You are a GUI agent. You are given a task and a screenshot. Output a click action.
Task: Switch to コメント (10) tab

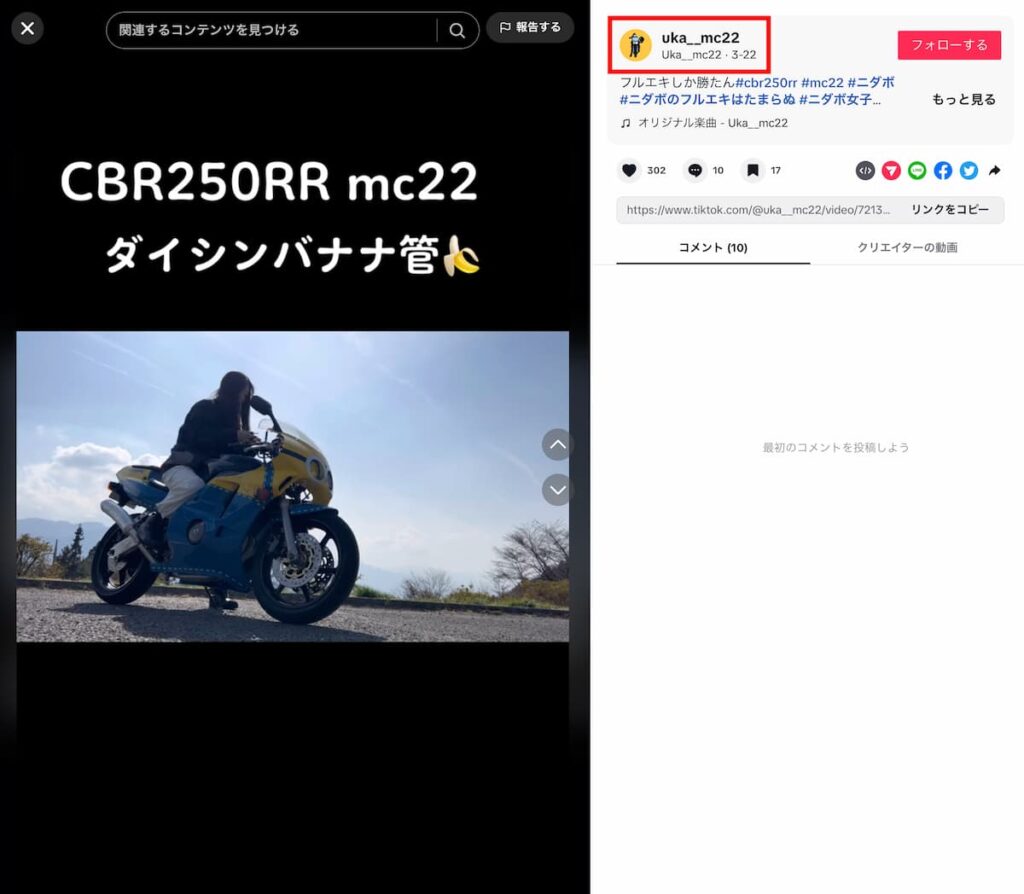pyautogui.click(x=713, y=247)
